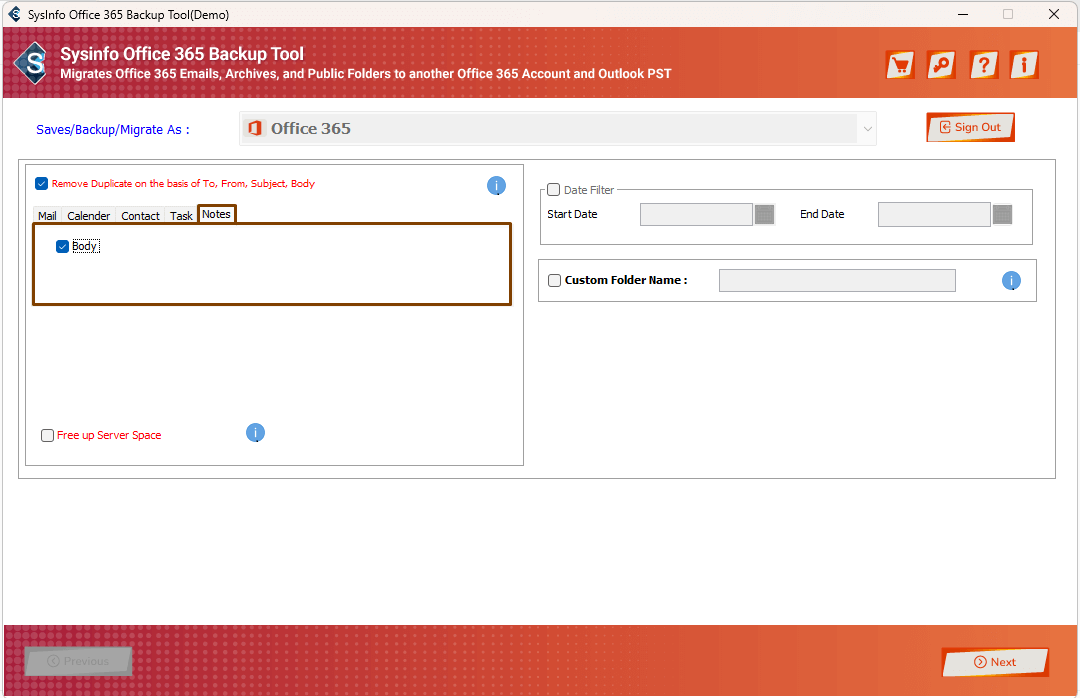Enable the Free up Server Space checkbox
This screenshot has height=698, width=1080.
(48, 436)
